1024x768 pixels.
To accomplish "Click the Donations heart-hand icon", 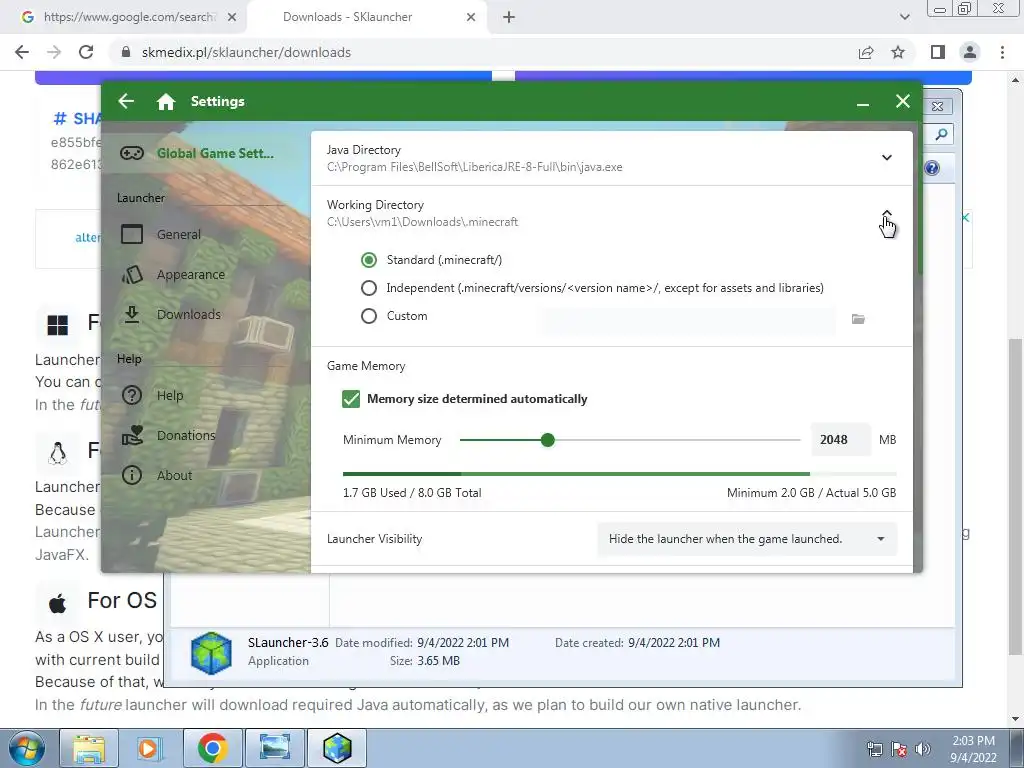I will pos(132,436).
